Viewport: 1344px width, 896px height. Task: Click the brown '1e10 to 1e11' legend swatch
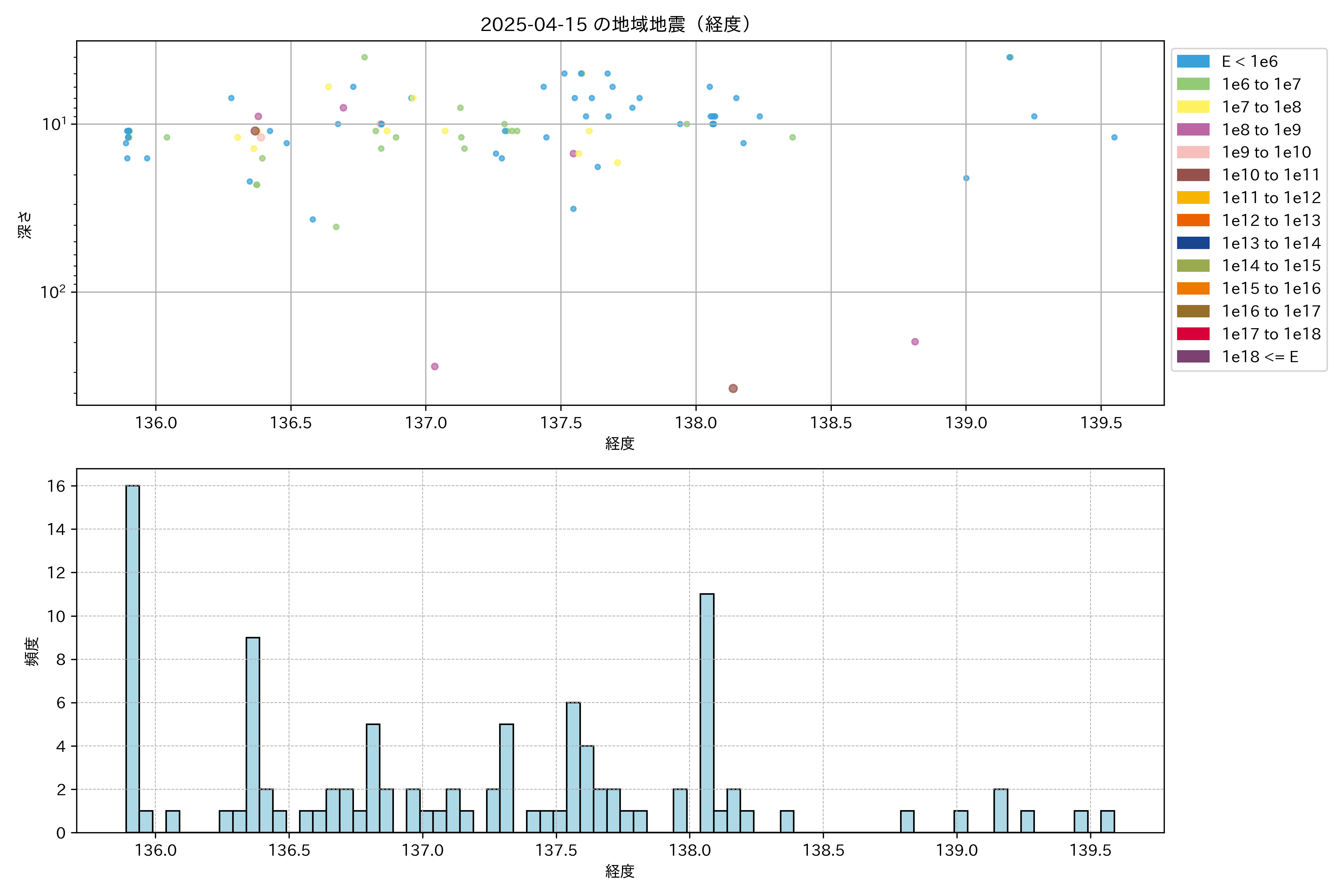coord(1192,175)
